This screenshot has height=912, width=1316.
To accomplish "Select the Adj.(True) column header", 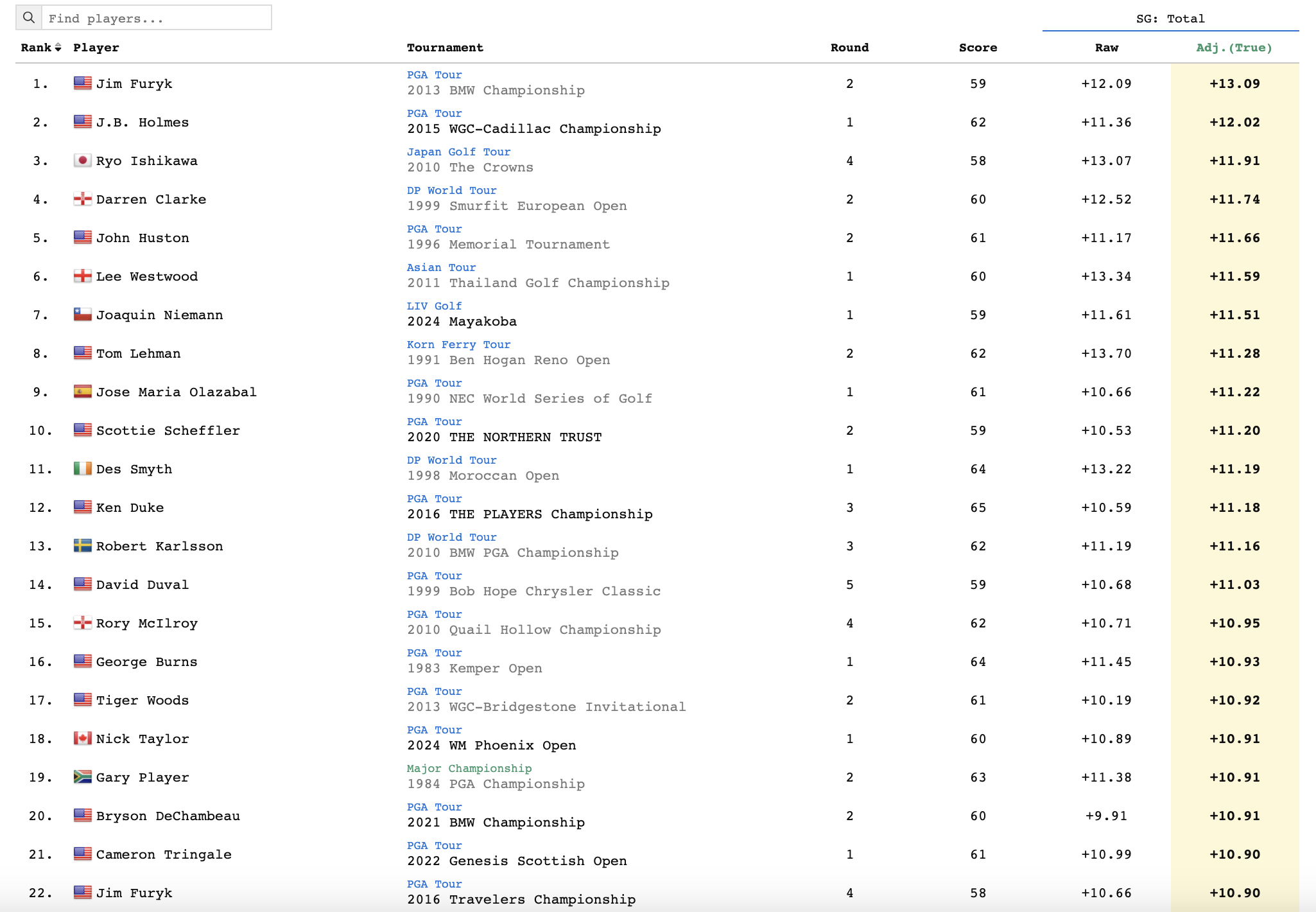I will point(1234,48).
